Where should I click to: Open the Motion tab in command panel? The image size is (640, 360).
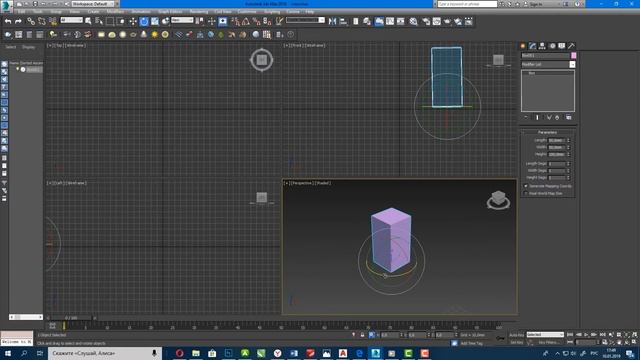click(x=552, y=46)
